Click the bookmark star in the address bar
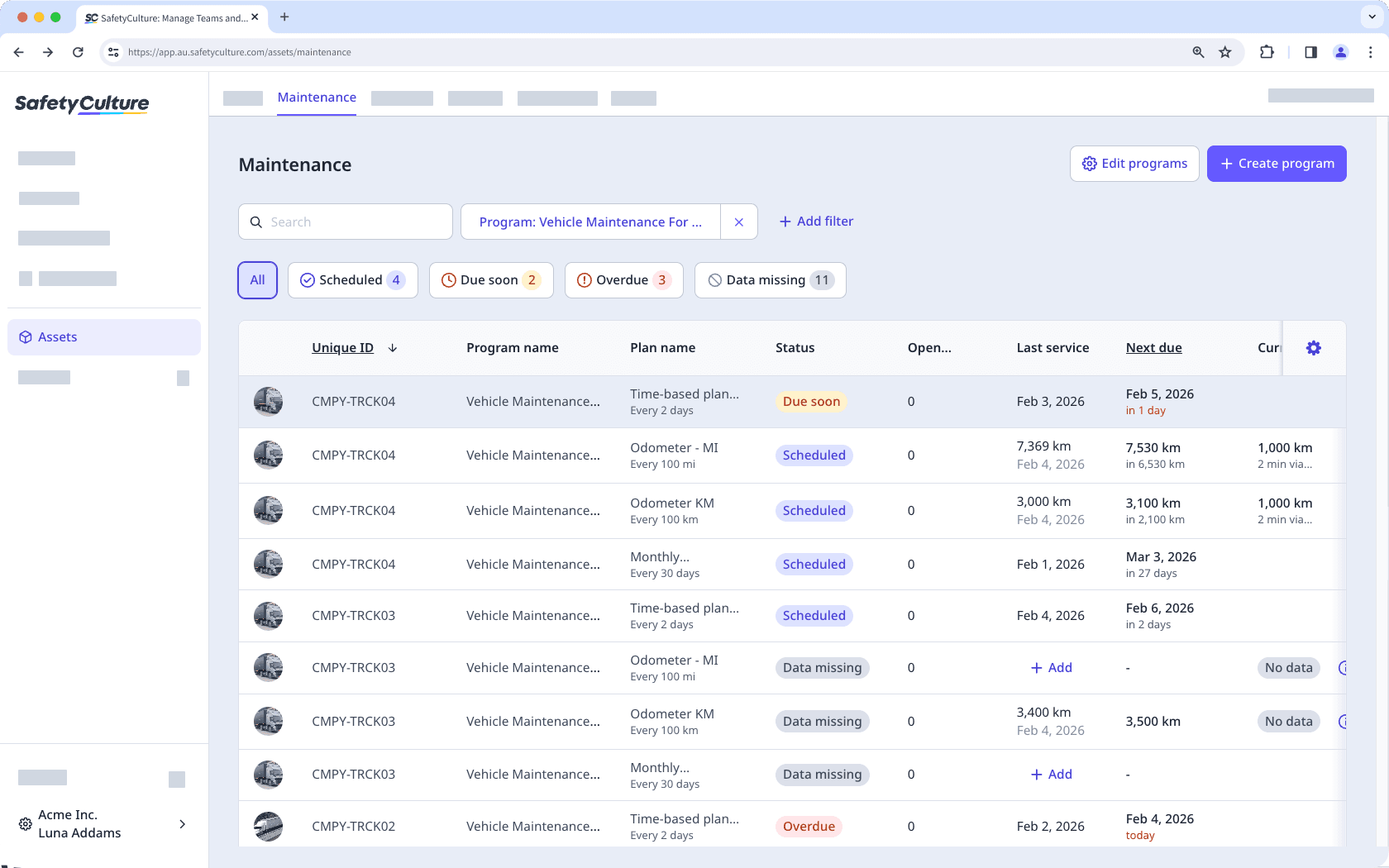1389x868 pixels. click(1224, 51)
